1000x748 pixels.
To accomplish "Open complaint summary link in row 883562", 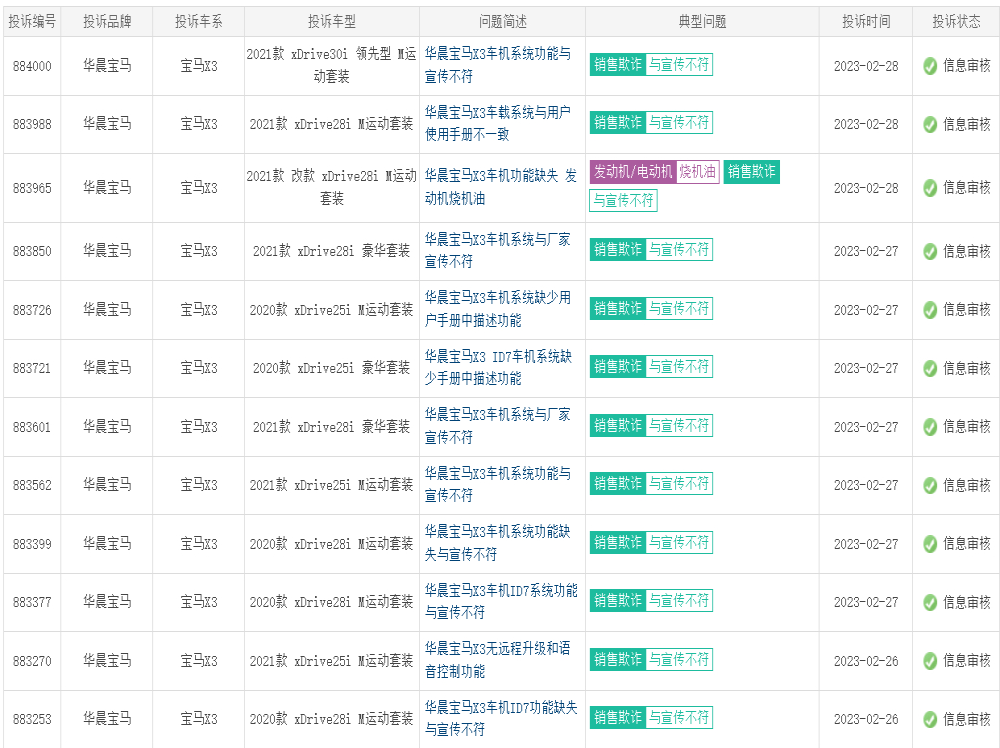I will [497, 484].
